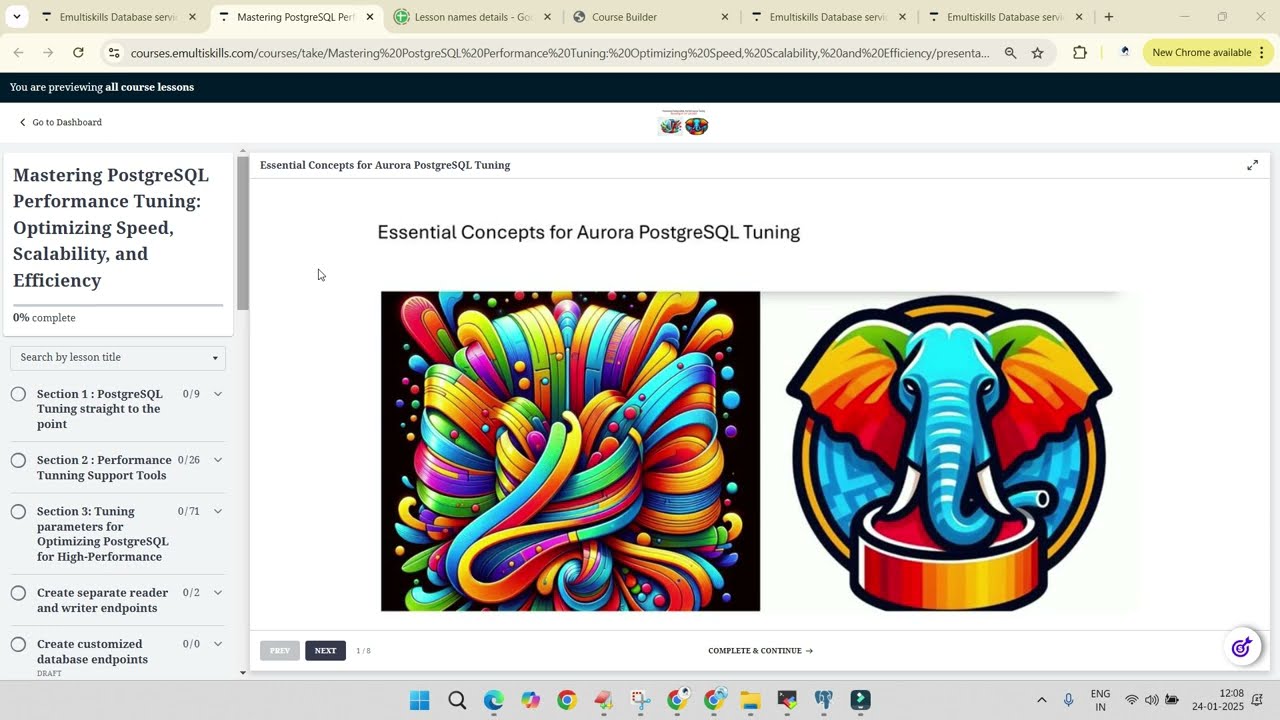Click the course logo thumbnail in header
Screen dimensions: 1280x720
point(684,122)
